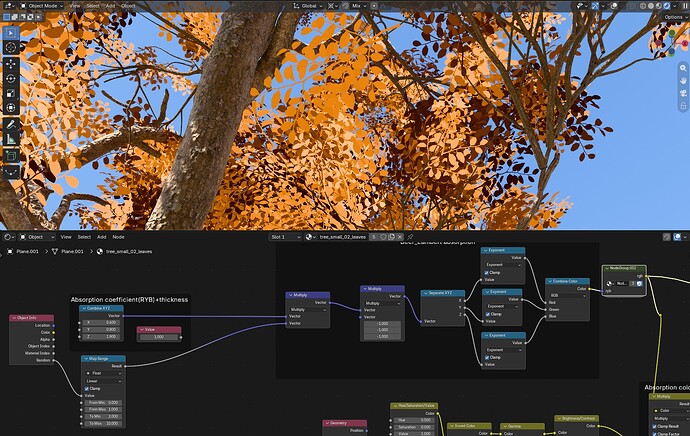Click the tree_small_02_leaves material name field
The image size is (690, 436).
[x=342, y=237]
